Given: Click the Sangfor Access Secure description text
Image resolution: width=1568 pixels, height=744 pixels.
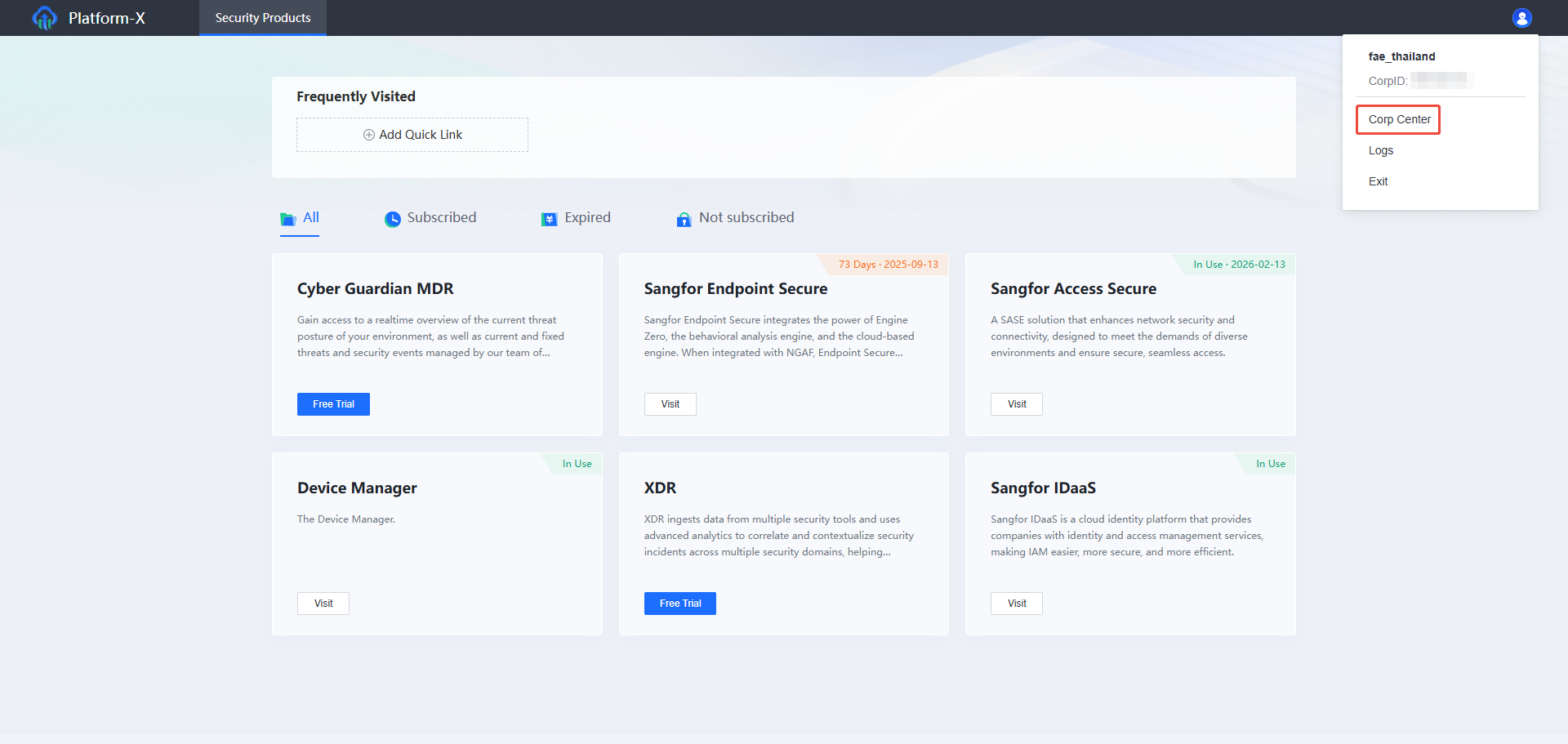Looking at the screenshot, I should click(x=1119, y=336).
